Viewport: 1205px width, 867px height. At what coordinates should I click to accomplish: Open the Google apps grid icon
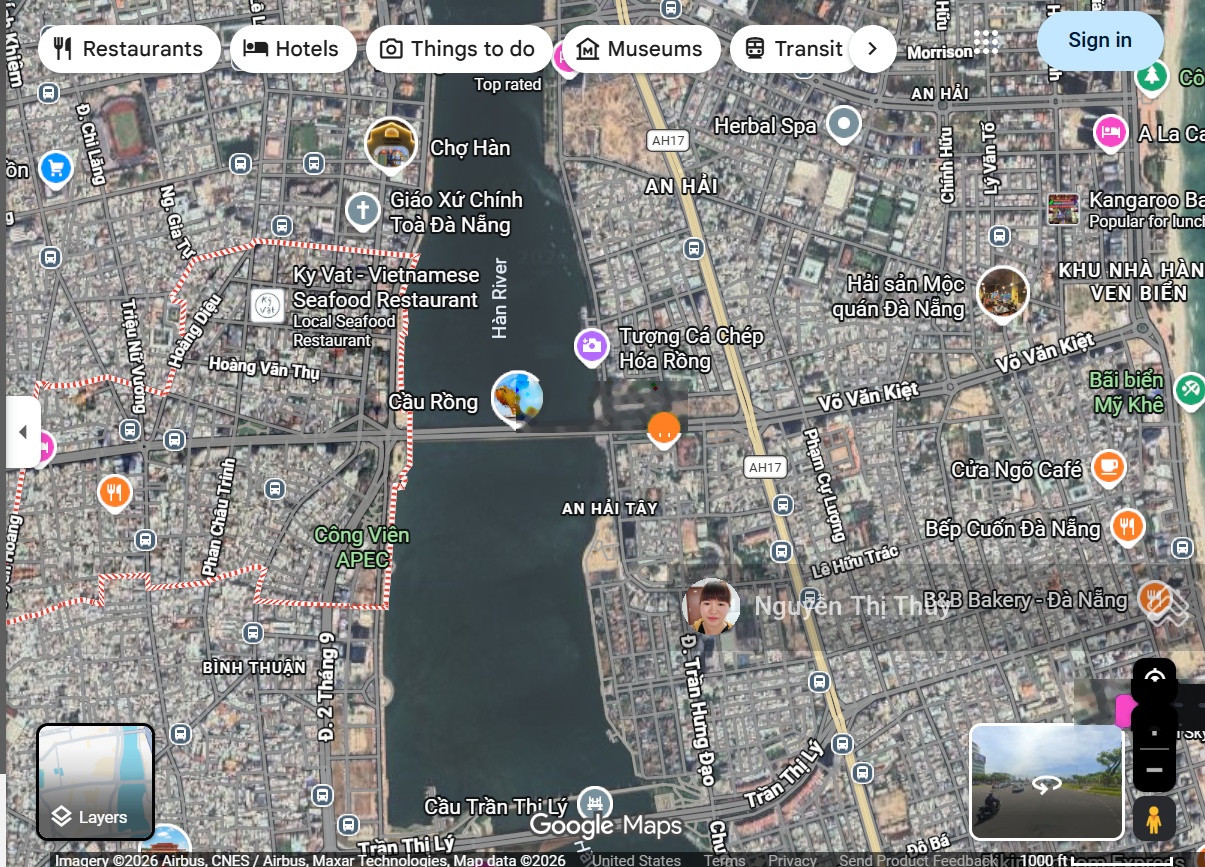point(986,41)
